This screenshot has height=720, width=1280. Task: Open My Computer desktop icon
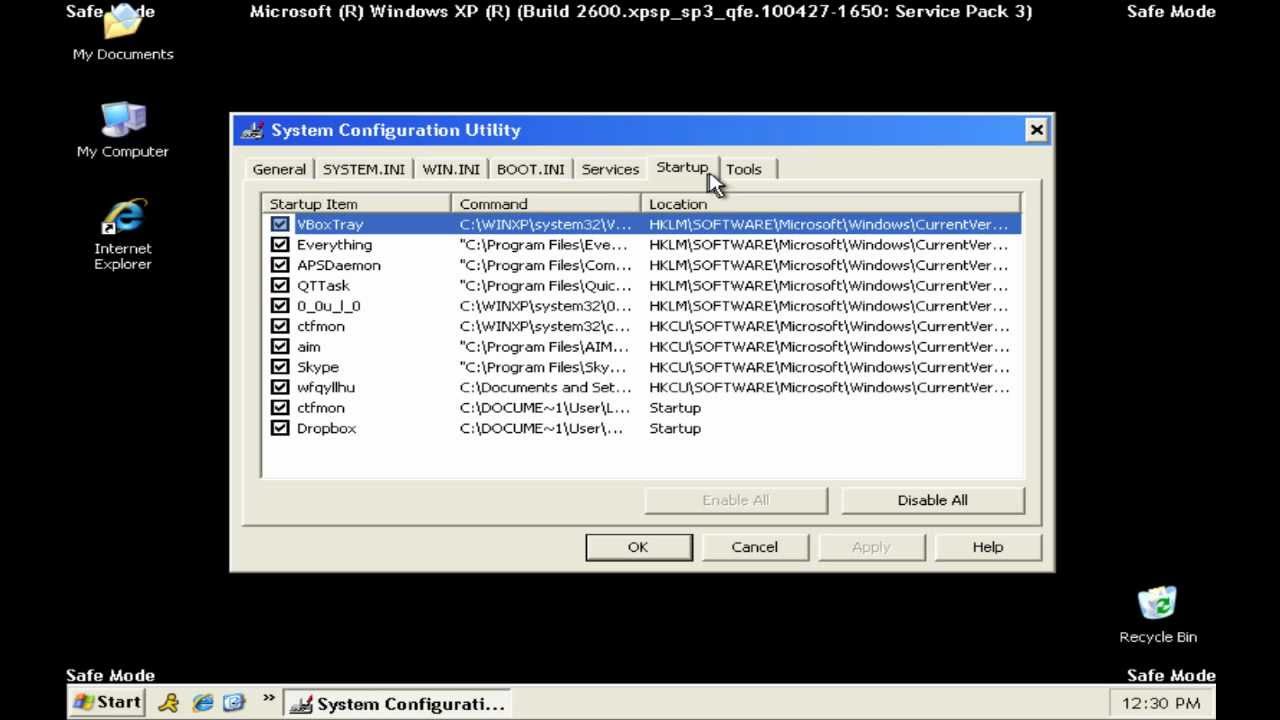[123, 129]
